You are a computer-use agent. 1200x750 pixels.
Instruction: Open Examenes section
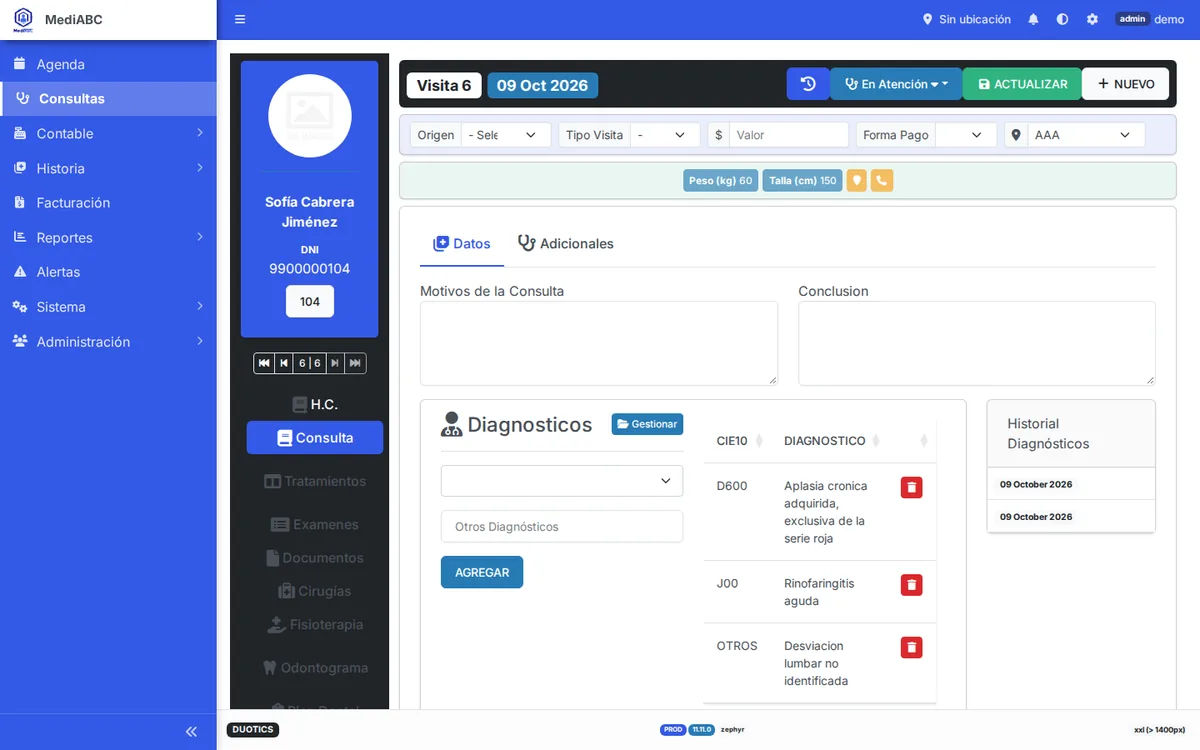[x=315, y=524]
